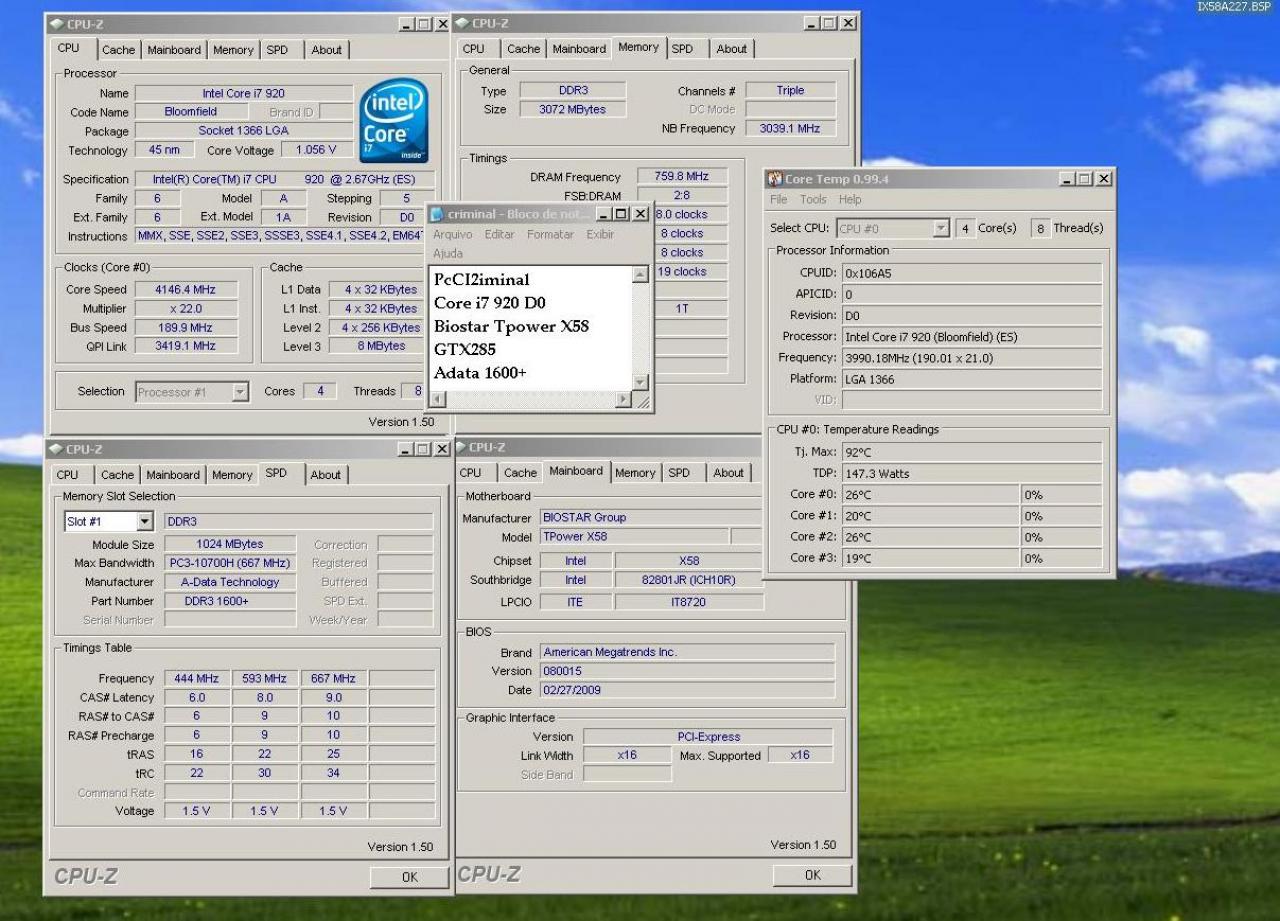Click the NB Frequency 3039.1 MHz value
The height and width of the screenshot is (921, 1280).
point(789,128)
